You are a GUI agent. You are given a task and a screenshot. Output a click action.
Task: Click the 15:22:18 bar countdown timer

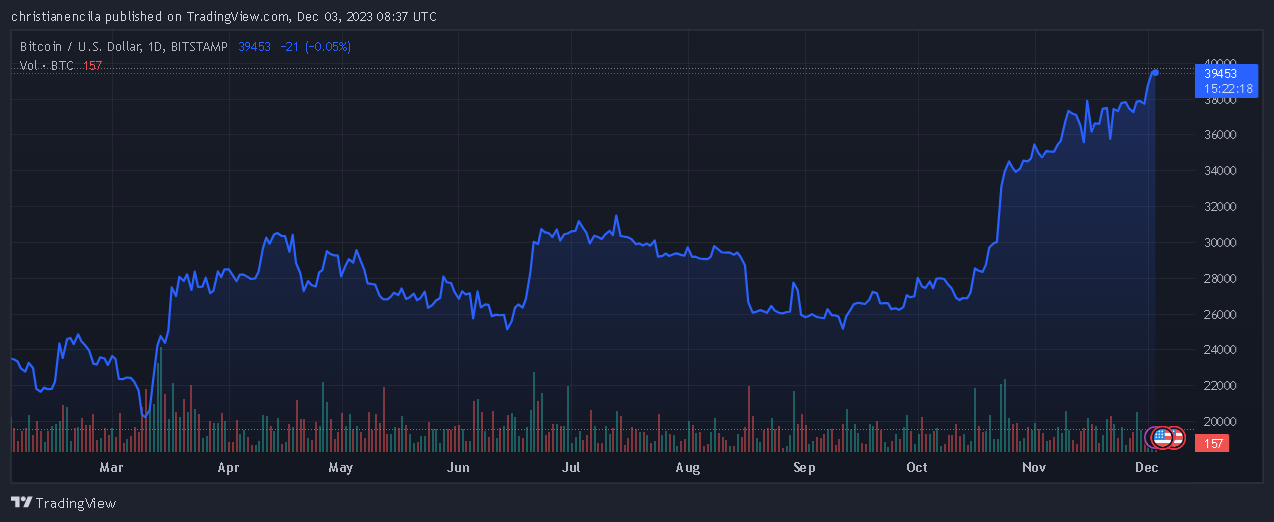tap(1228, 89)
